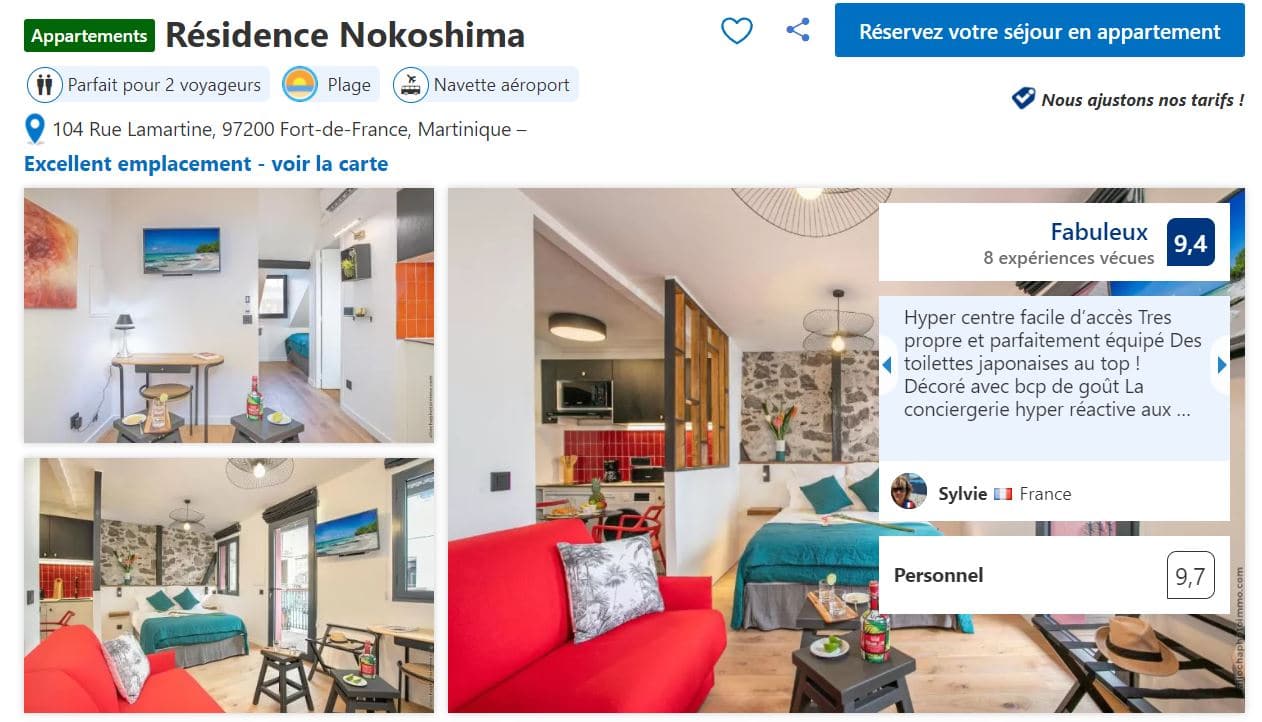Save property with the heart icon
The width and height of the screenshot is (1262, 722).
737,32
